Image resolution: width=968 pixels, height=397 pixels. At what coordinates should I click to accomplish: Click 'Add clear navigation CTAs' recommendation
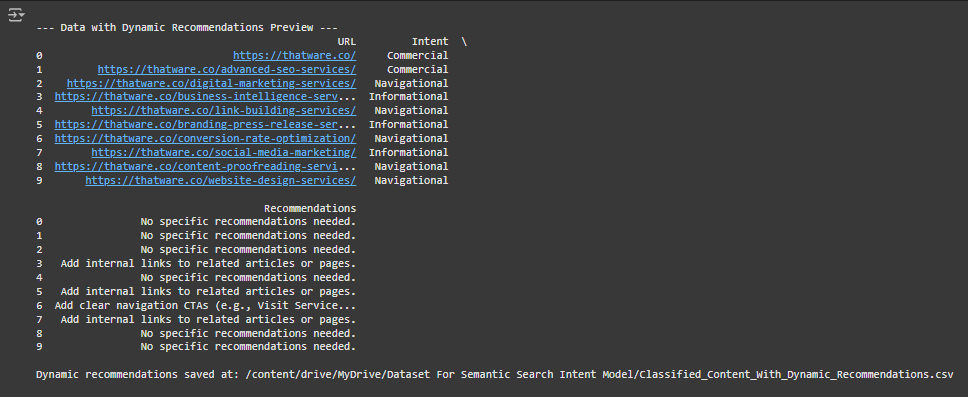point(205,306)
